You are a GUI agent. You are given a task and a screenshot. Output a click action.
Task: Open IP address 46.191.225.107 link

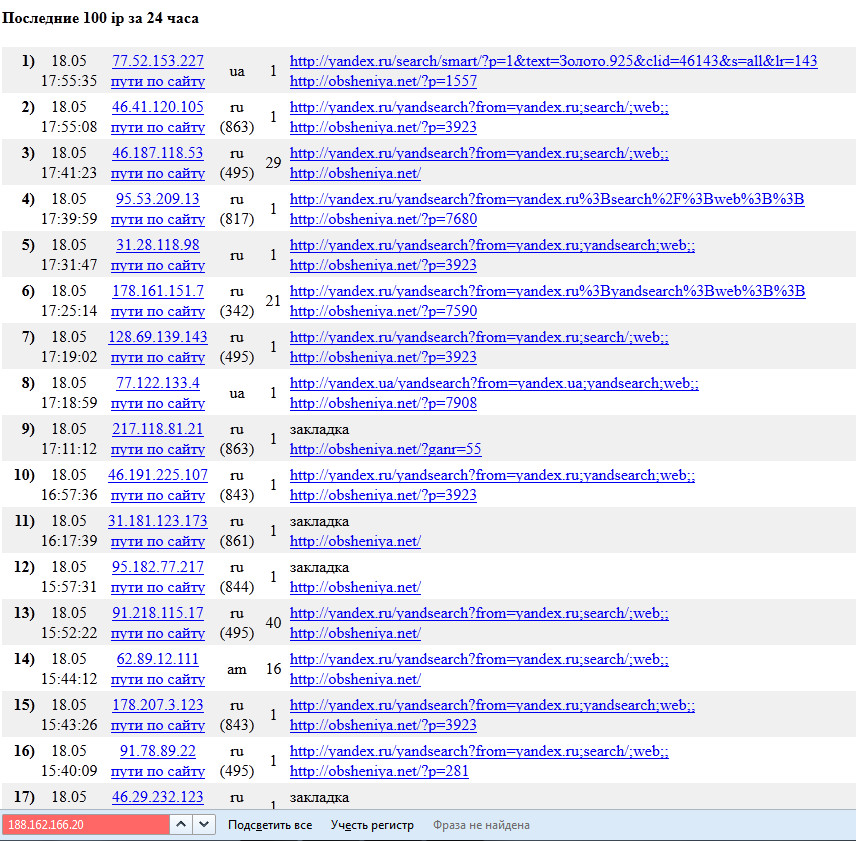click(158, 475)
